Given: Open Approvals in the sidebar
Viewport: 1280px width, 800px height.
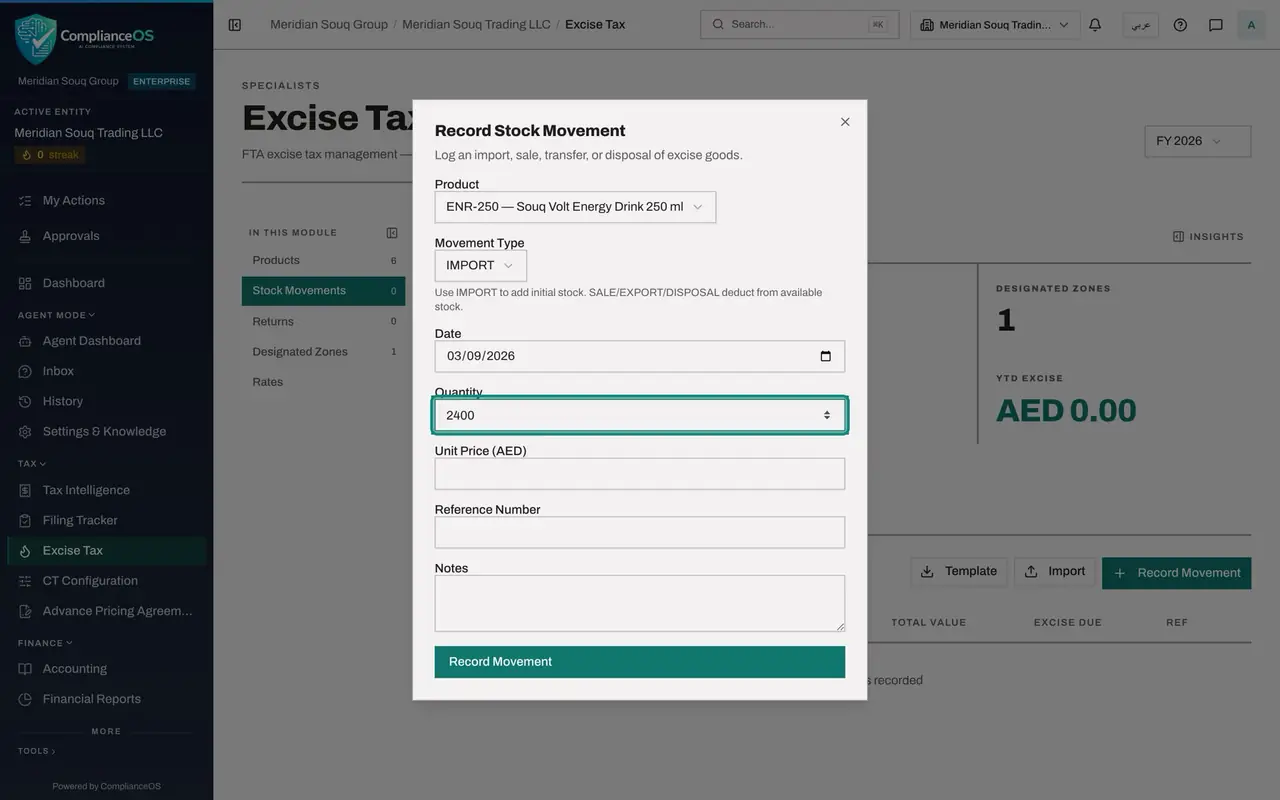Looking at the screenshot, I should point(106,236).
